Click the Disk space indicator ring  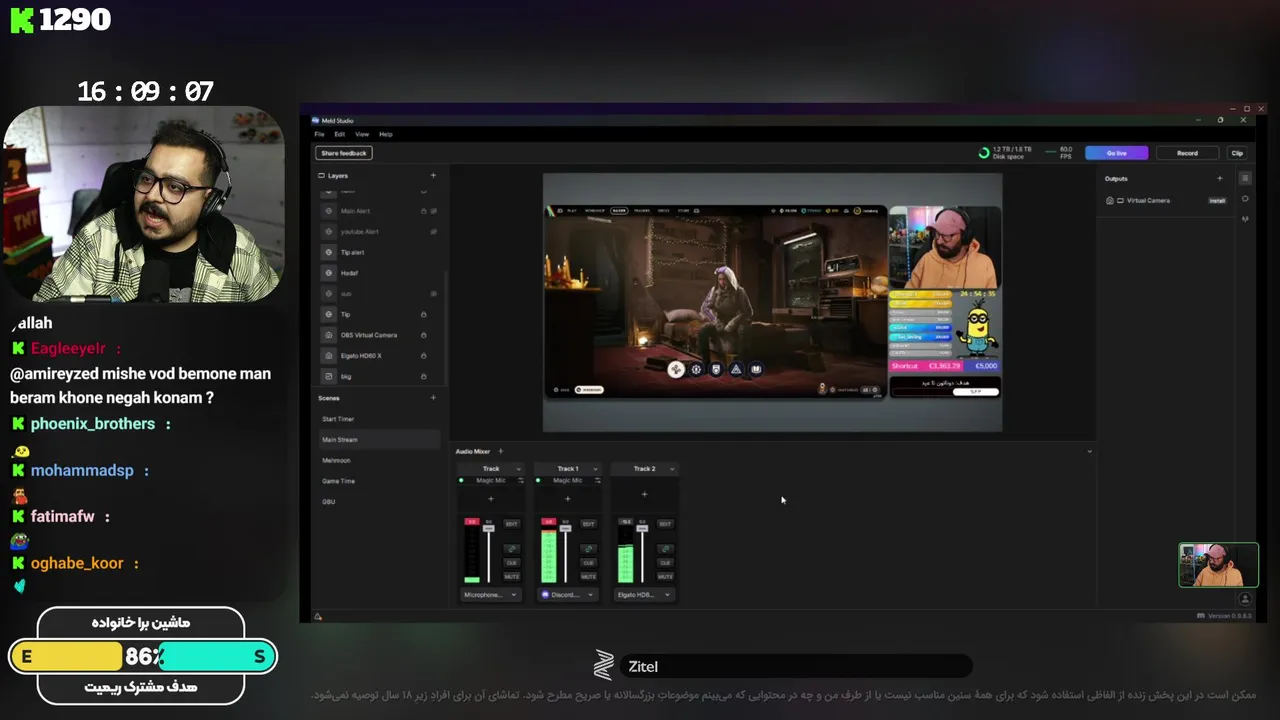click(984, 153)
